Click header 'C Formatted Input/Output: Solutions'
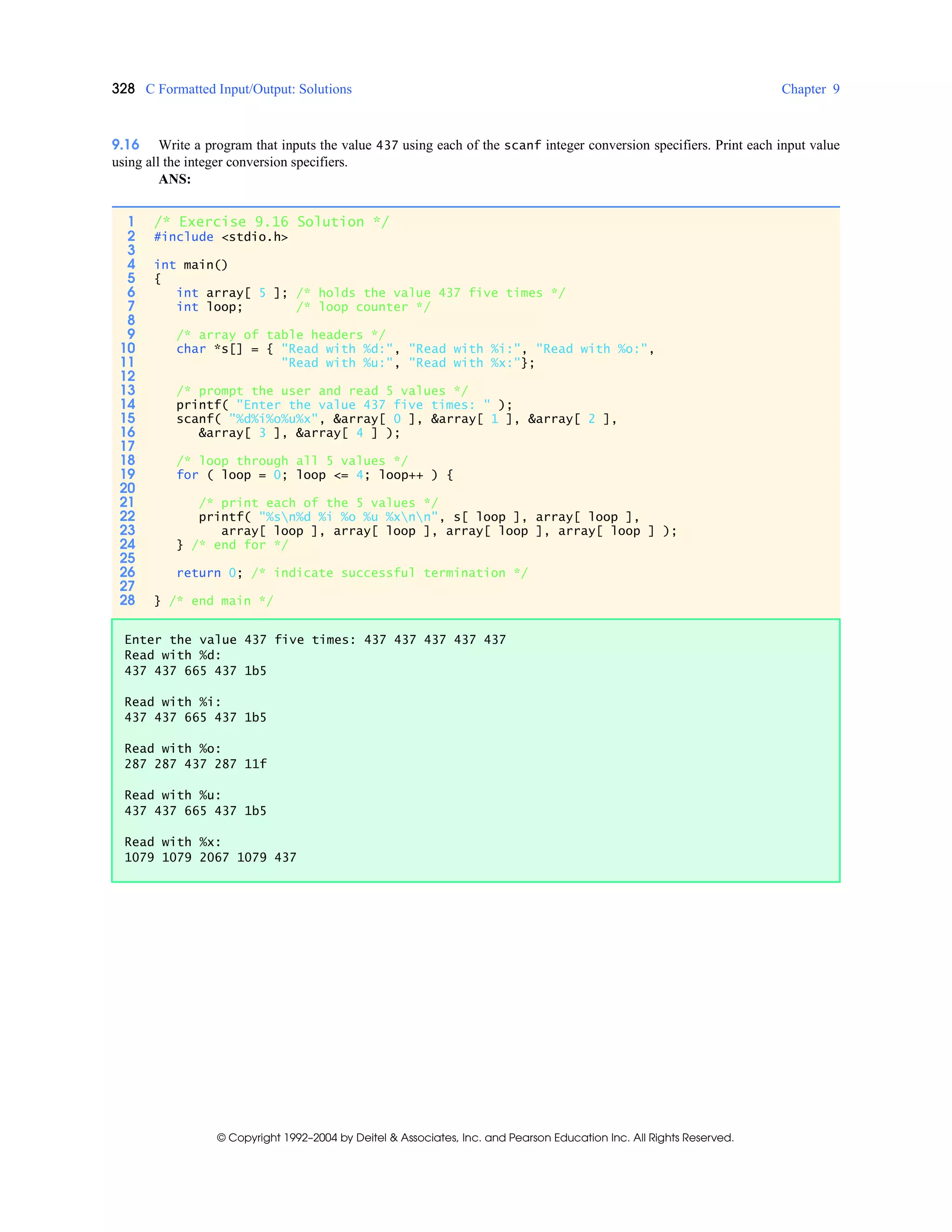Screen dimensions: 952x1232 point(249,89)
